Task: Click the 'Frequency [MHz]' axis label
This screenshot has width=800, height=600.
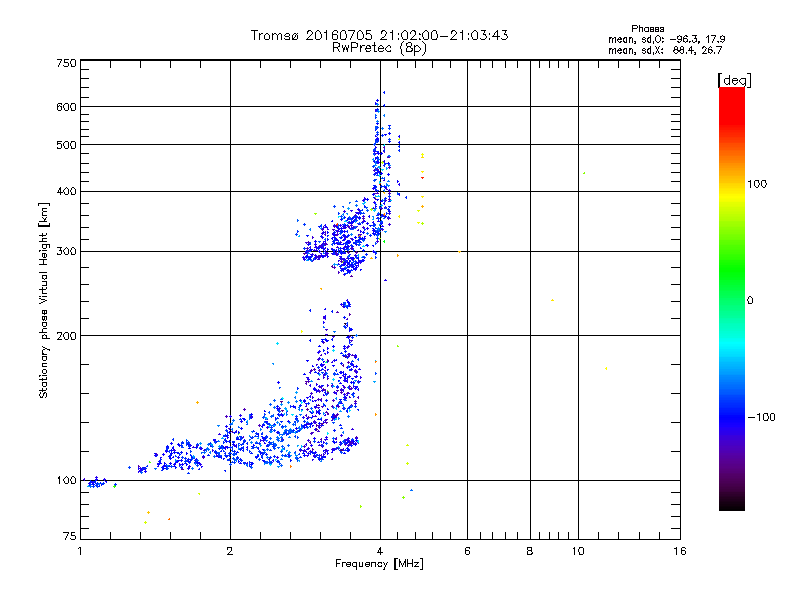Action: (379, 564)
